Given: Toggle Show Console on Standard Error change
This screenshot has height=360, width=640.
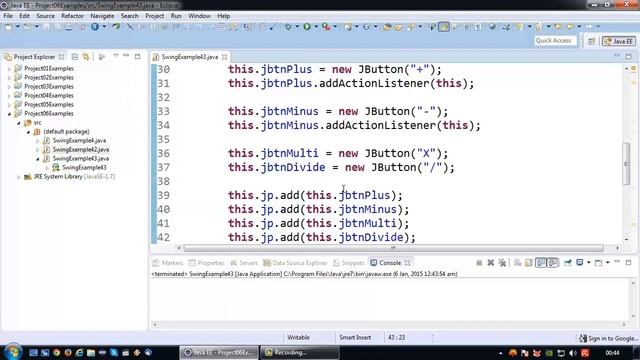Looking at the screenshot, I should click(552, 263).
